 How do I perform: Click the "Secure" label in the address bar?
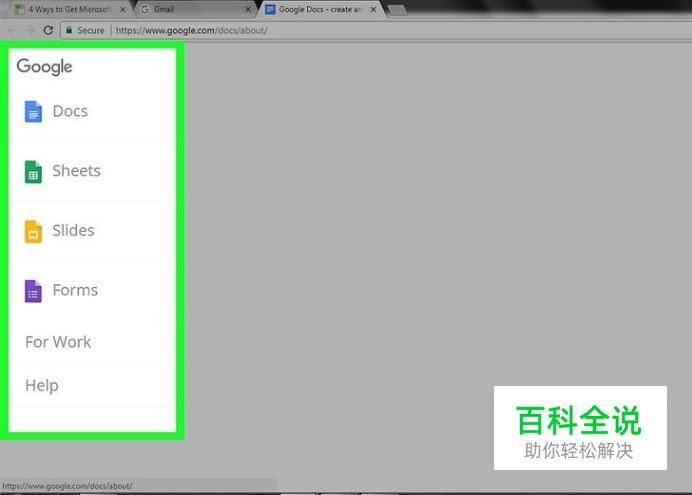(91, 30)
